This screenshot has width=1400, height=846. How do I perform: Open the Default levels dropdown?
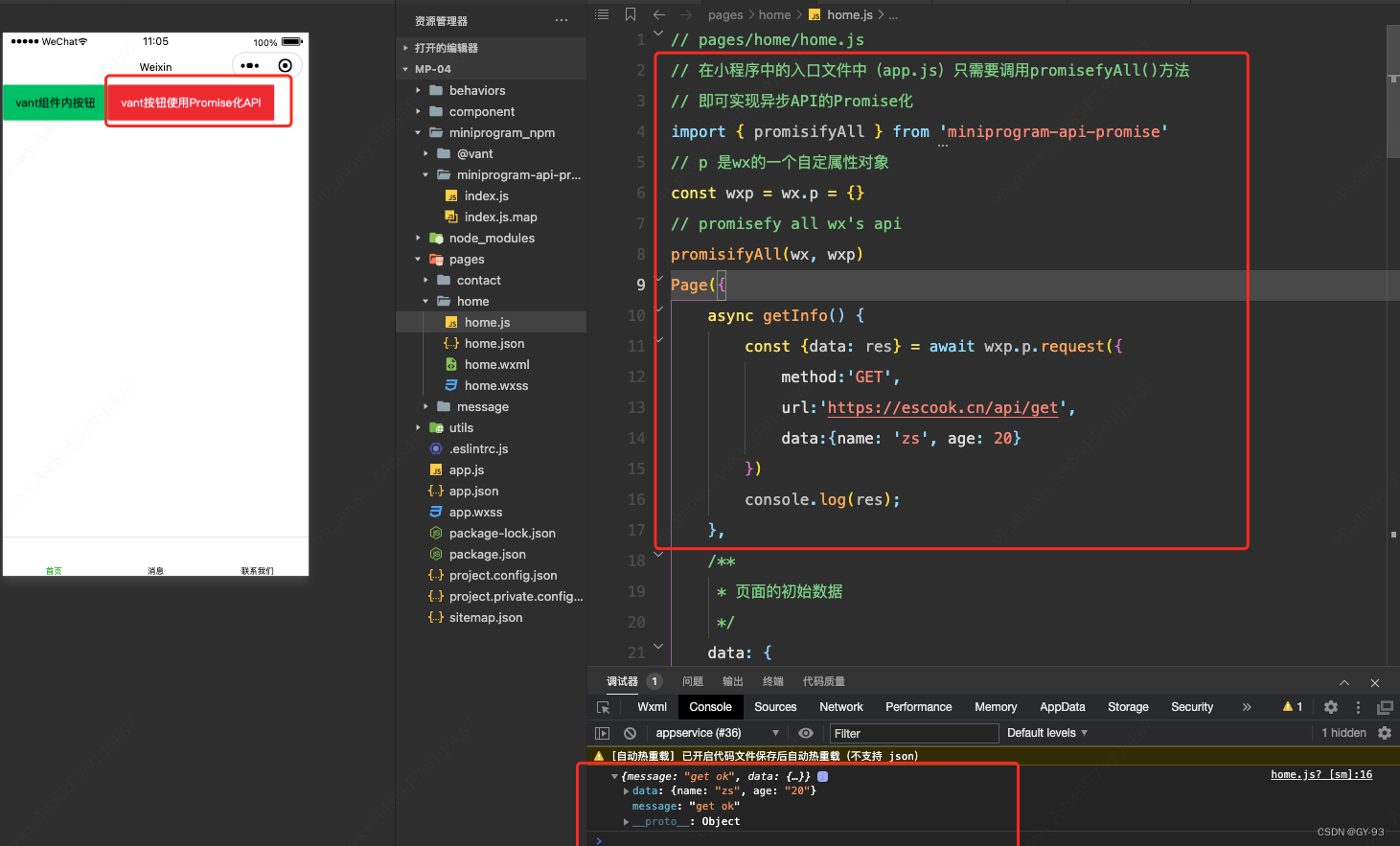[x=1047, y=733]
